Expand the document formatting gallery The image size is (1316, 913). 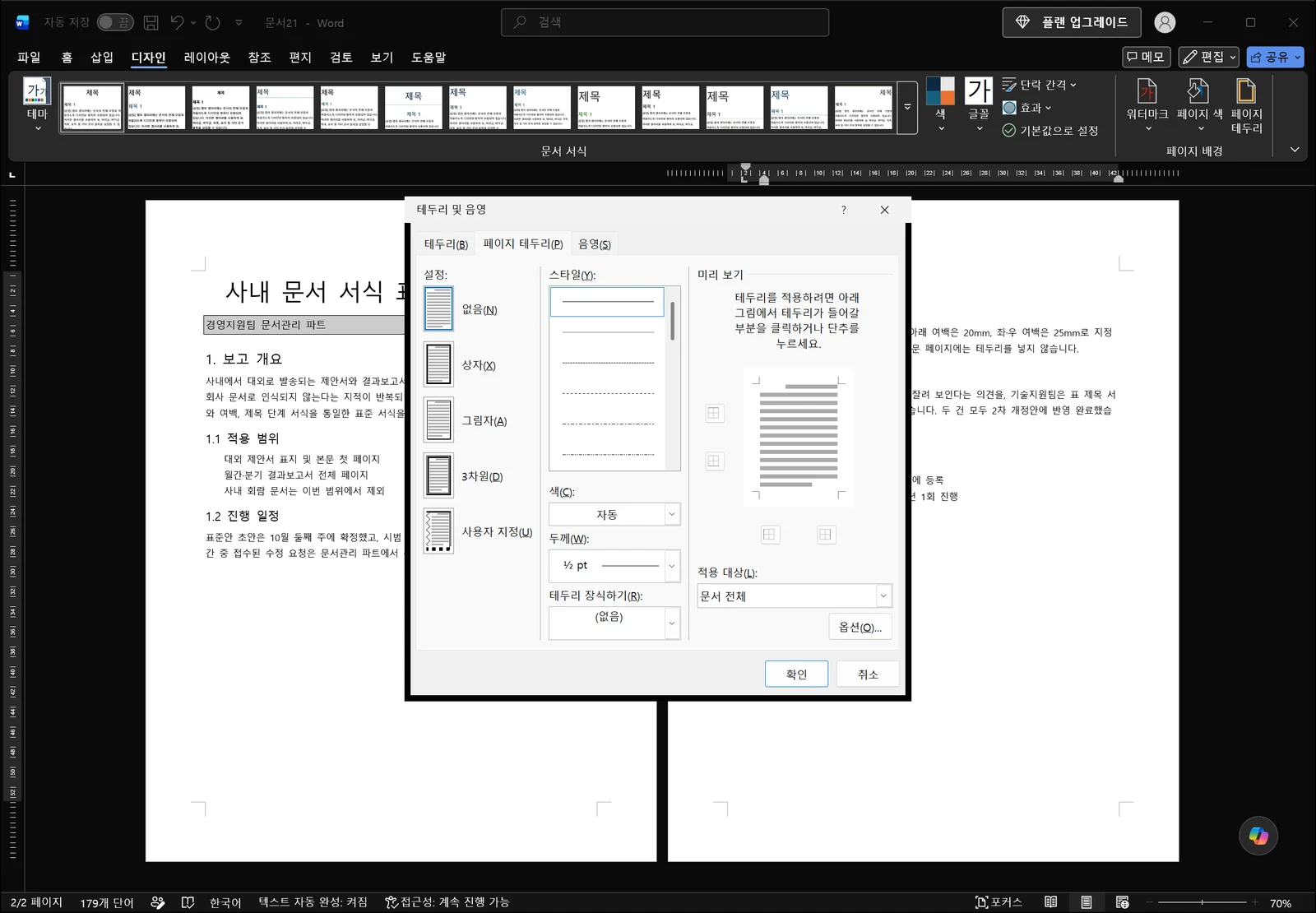[907, 107]
